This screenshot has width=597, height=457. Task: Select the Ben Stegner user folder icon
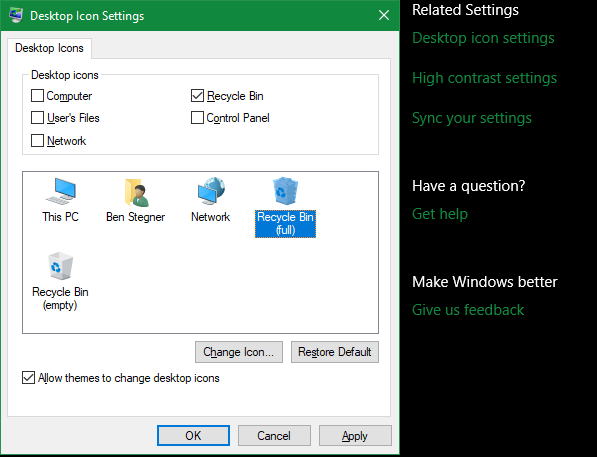click(136, 192)
